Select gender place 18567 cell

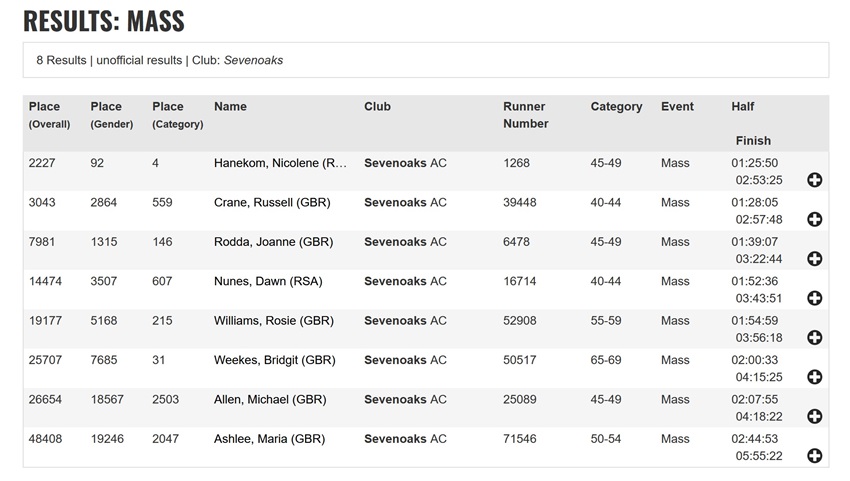107,400
